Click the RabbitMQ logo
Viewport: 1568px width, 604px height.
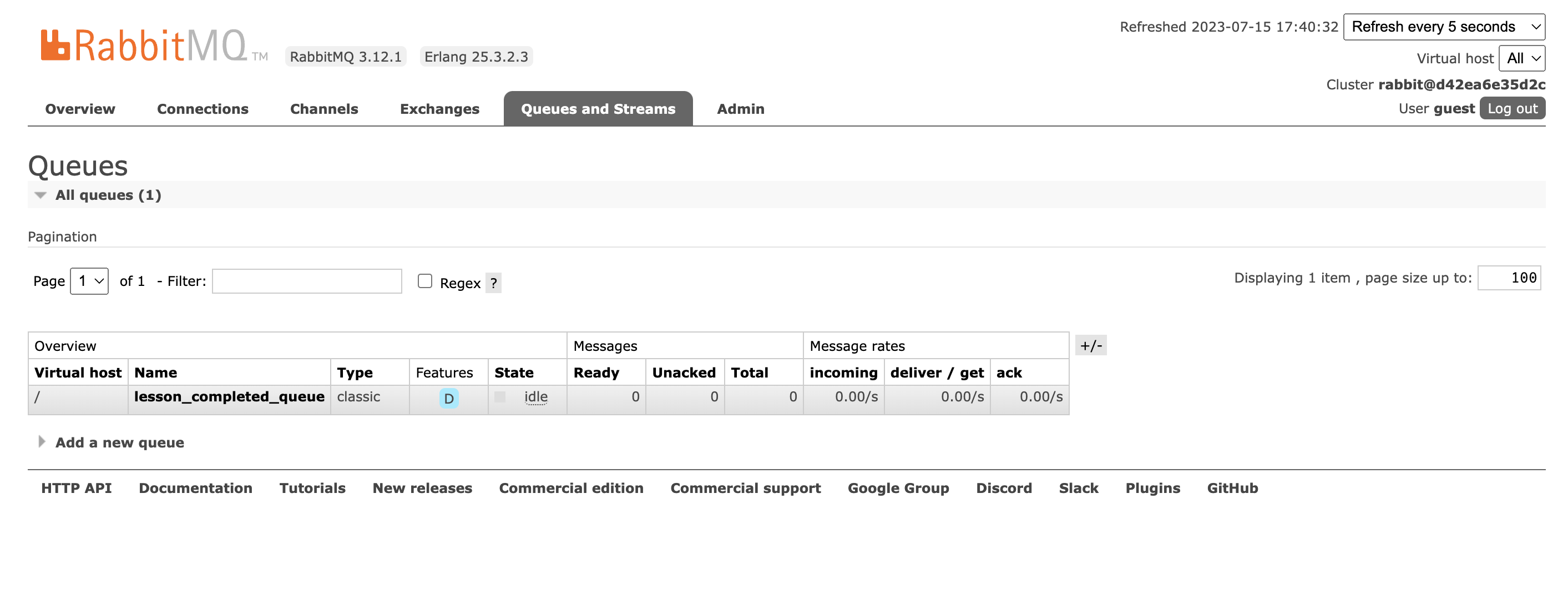click(x=154, y=46)
